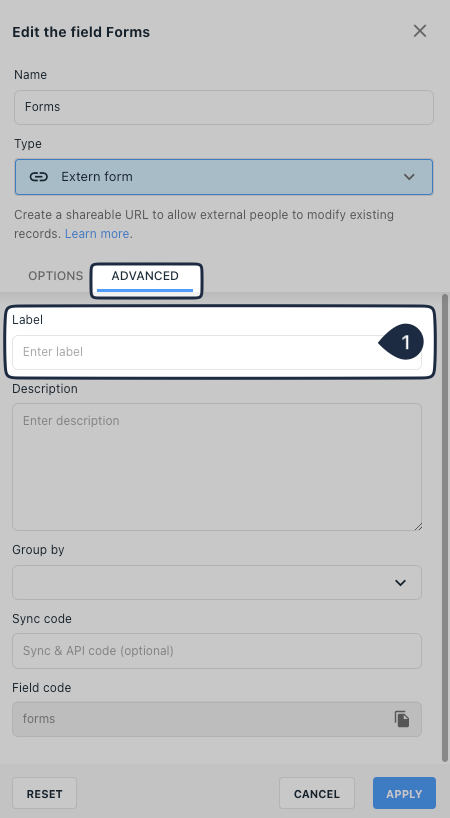Click inside the Enter description textarea

tap(217, 467)
